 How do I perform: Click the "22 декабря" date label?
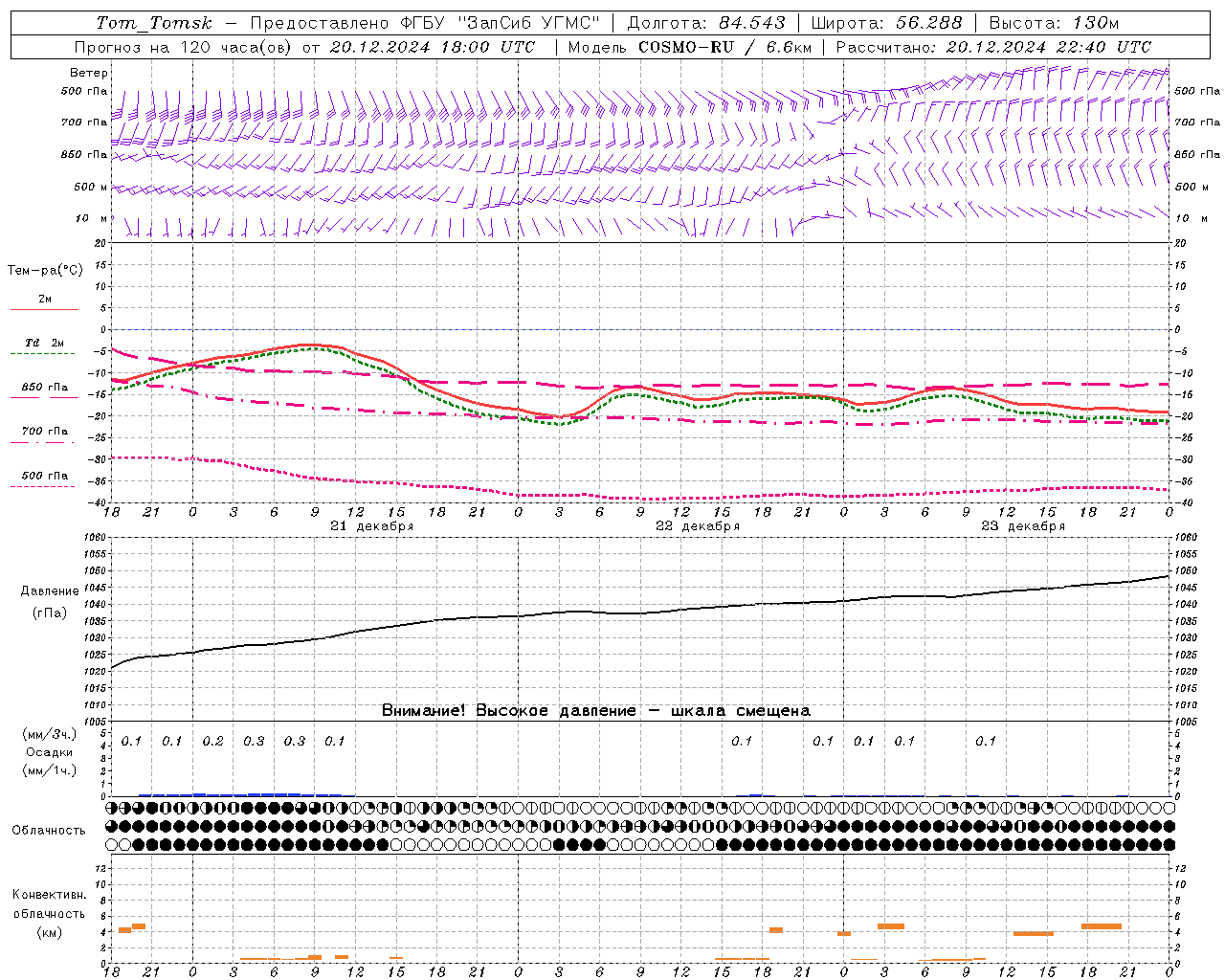click(698, 526)
